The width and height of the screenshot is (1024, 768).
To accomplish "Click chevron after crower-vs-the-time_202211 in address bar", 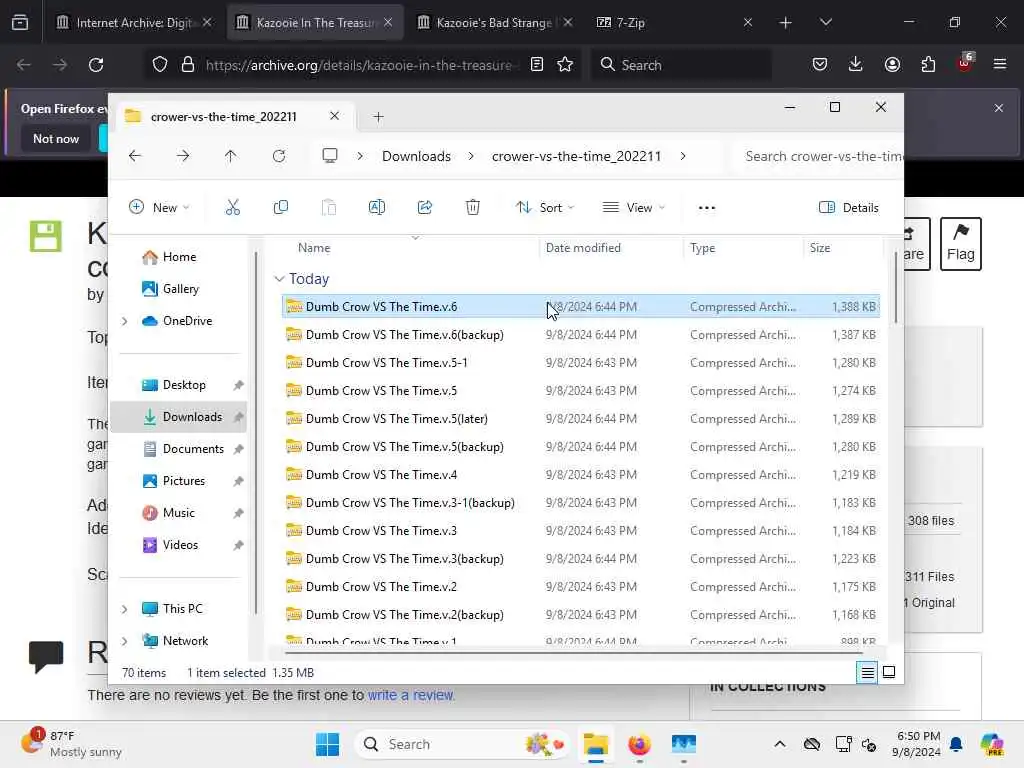I will pos(682,156).
